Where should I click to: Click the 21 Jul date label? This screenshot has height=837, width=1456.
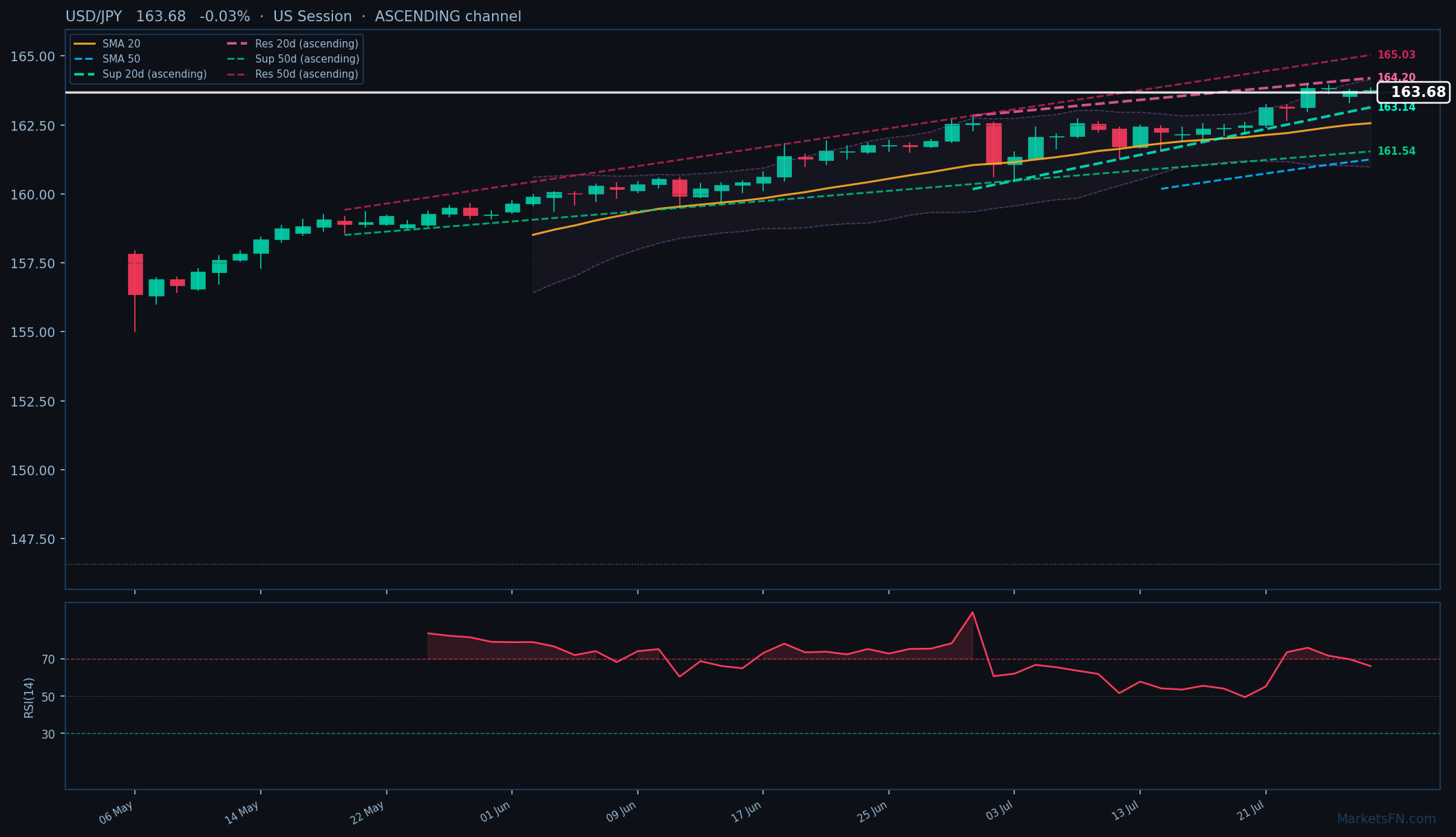pos(1252,812)
